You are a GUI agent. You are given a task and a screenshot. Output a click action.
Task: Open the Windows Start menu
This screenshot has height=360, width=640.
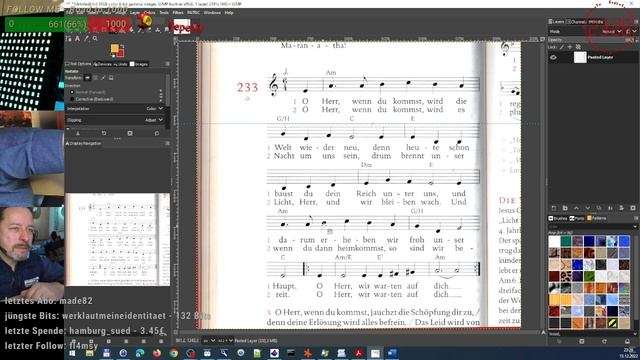click(x=72, y=353)
